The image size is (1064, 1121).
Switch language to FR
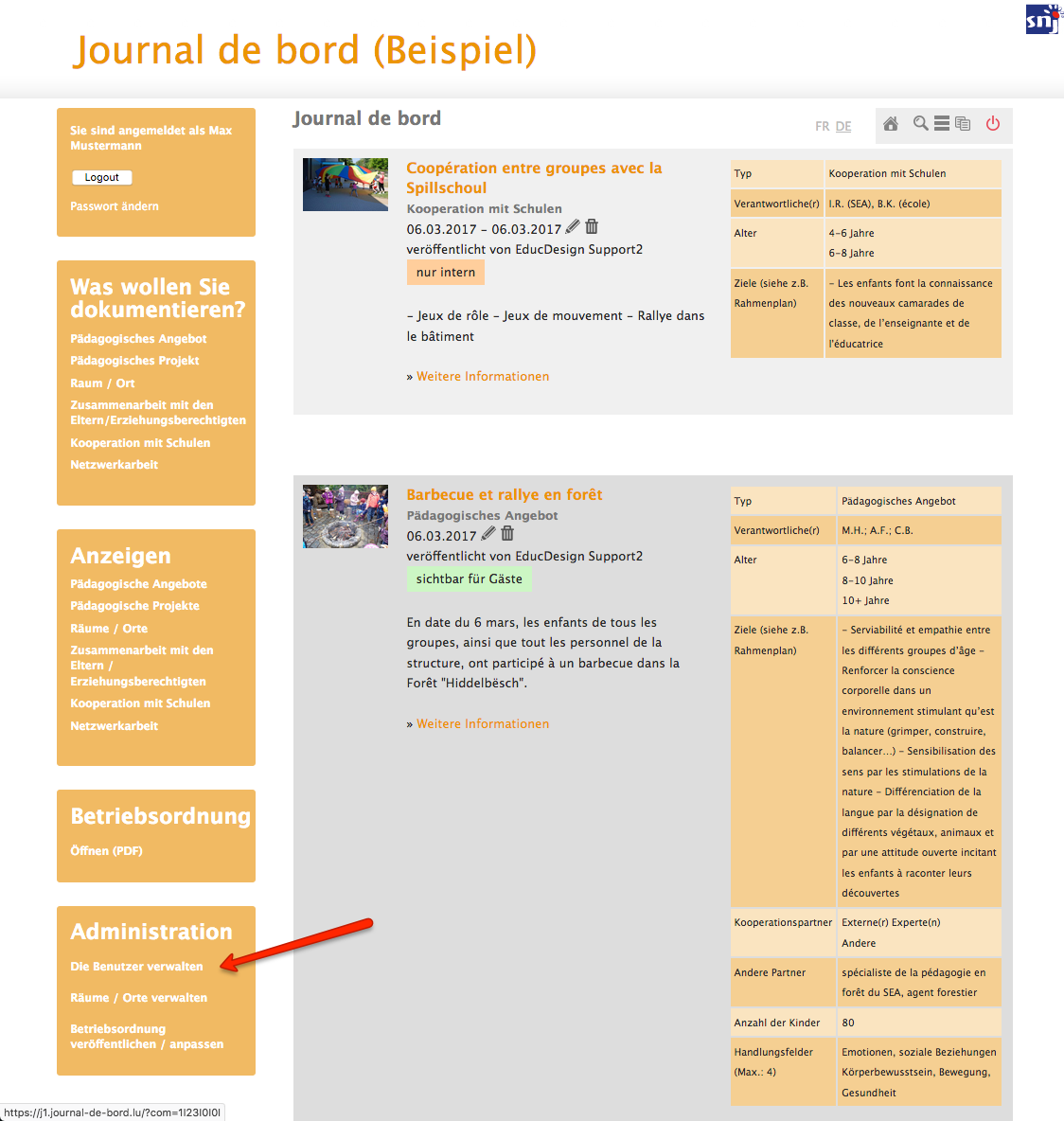tap(821, 125)
